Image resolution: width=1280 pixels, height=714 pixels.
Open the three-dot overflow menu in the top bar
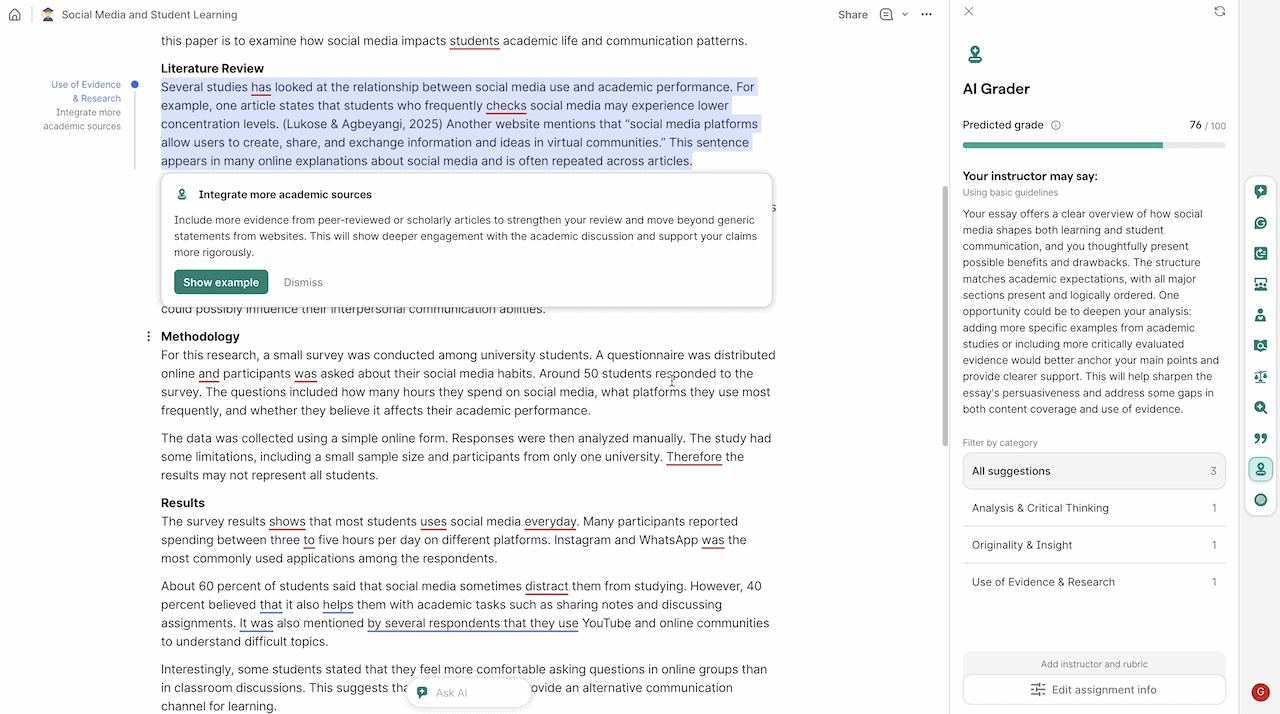coord(926,15)
